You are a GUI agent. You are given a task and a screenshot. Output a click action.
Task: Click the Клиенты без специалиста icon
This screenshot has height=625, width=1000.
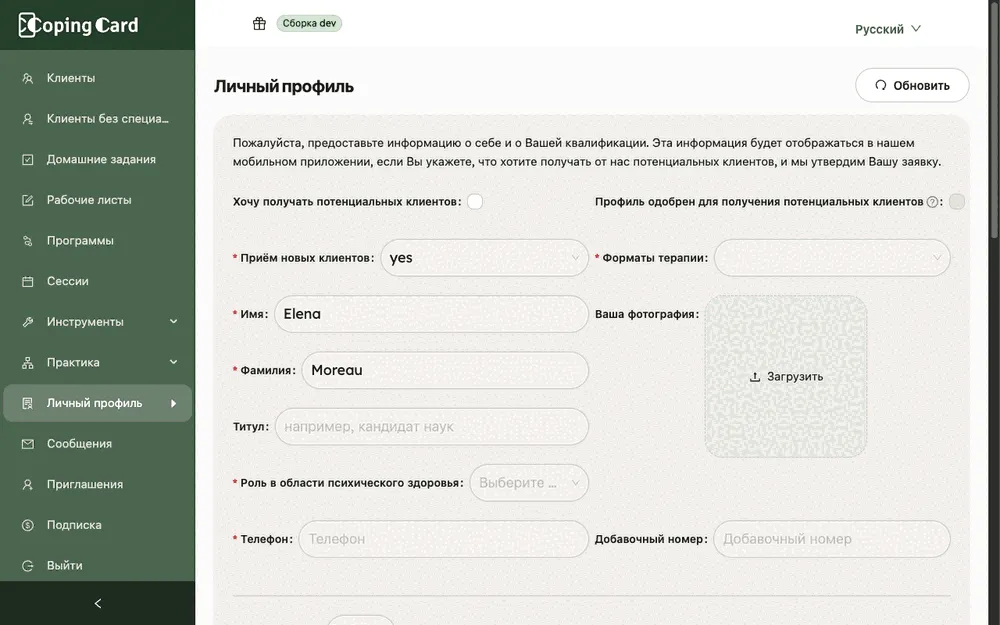point(27,119)
